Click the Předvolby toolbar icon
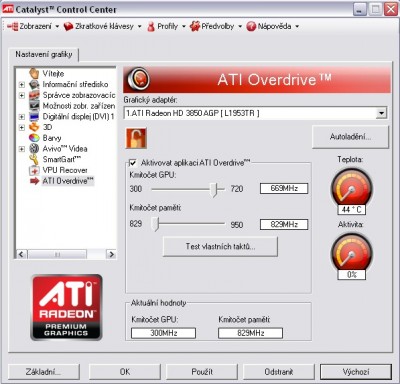This screenshot has height=384, width=400. (x=195, y=26)
